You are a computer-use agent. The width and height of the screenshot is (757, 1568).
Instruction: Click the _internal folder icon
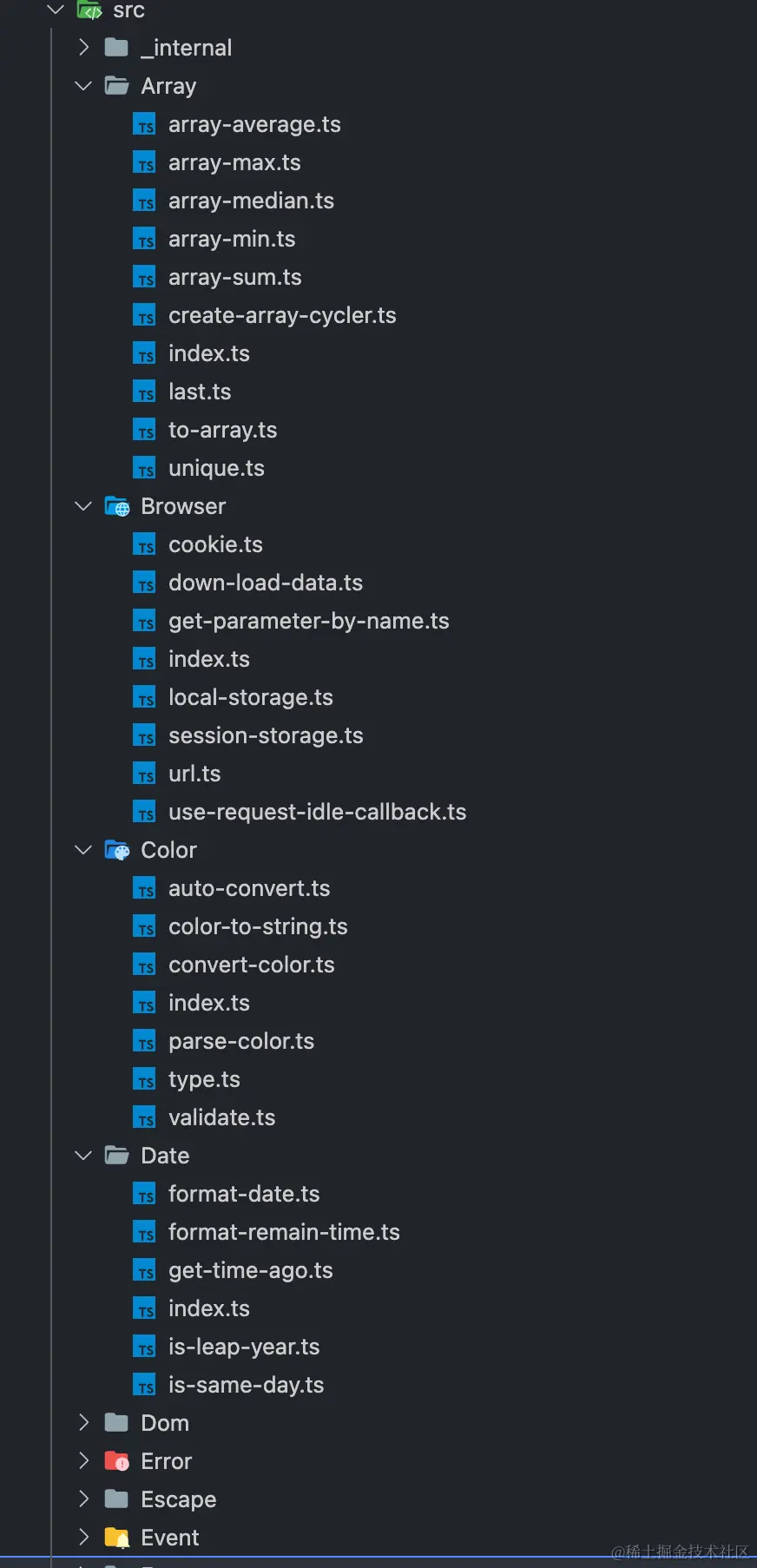click(x=116, y=48)
